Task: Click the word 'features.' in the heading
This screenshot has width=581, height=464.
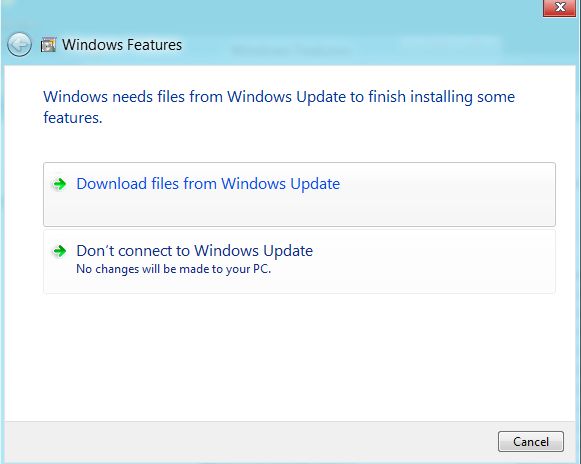Action: tap(73, 118)
